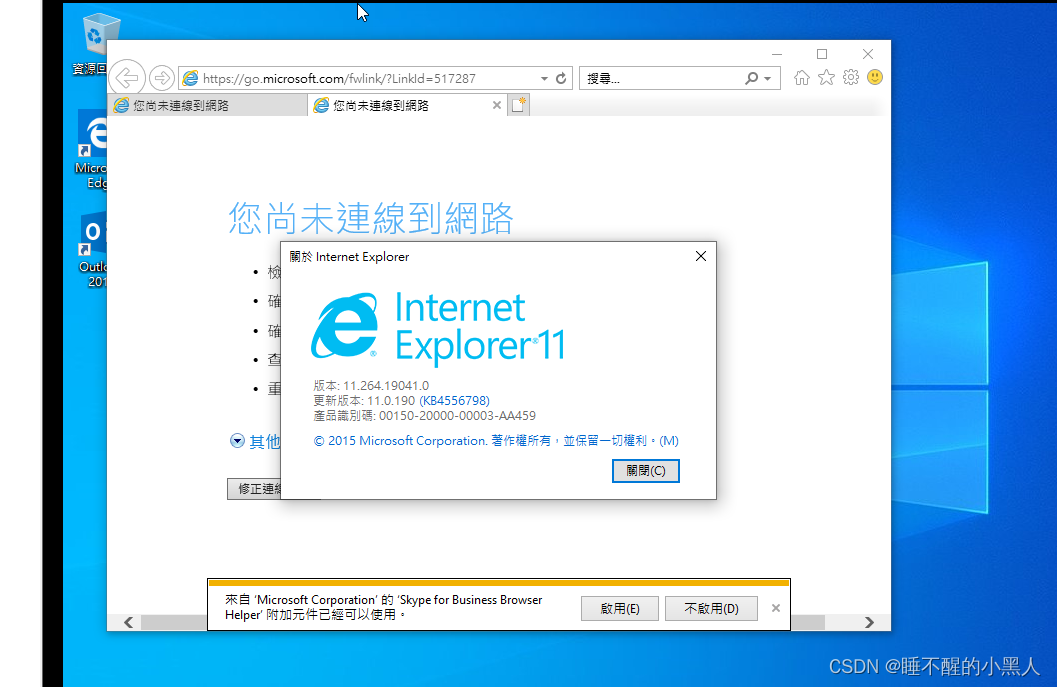Image resolution: width=1057 pixels, height=687 pixels.
Task: Click the refresh icon in address bar
Action: click(x=561, y=78)
